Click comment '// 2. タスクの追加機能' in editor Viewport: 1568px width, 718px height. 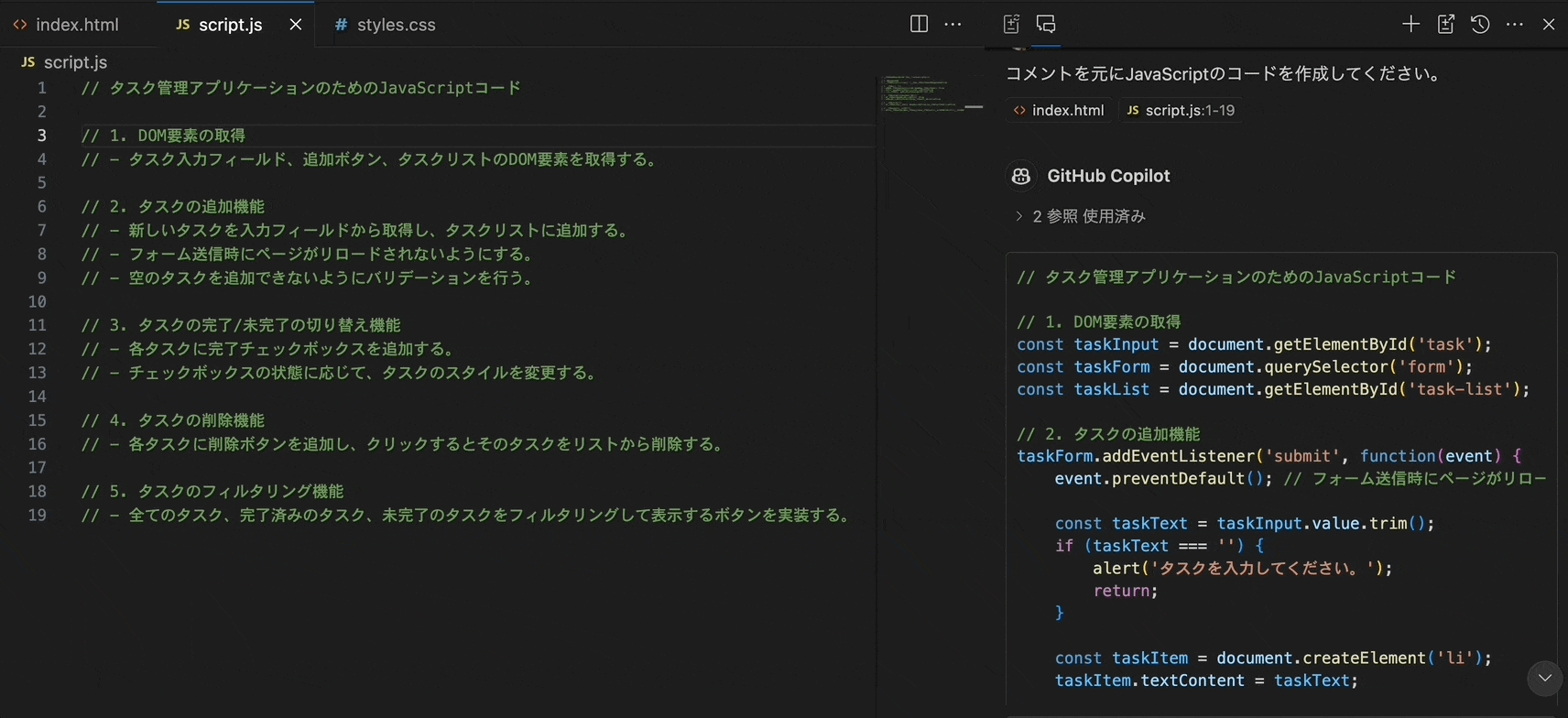[x=172, y=207]
